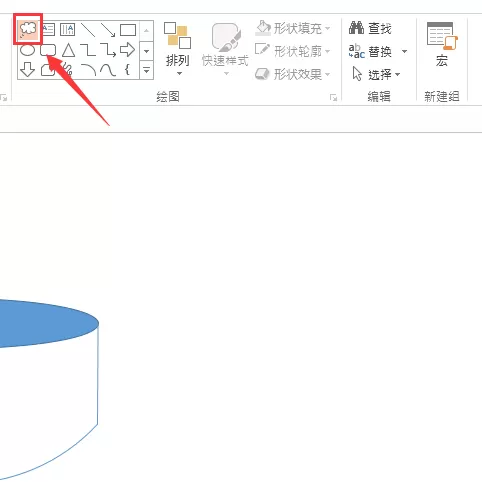Move down one row in the shapes gallery
The height and width of the screenshot is (482, 482).
(146, 51)
